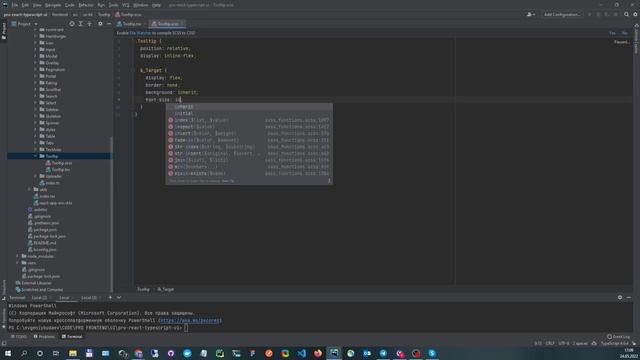Hide the terminal tool window
Image resolution: width=640 pixels, height=360 pixels.
(x=629, y=298)
